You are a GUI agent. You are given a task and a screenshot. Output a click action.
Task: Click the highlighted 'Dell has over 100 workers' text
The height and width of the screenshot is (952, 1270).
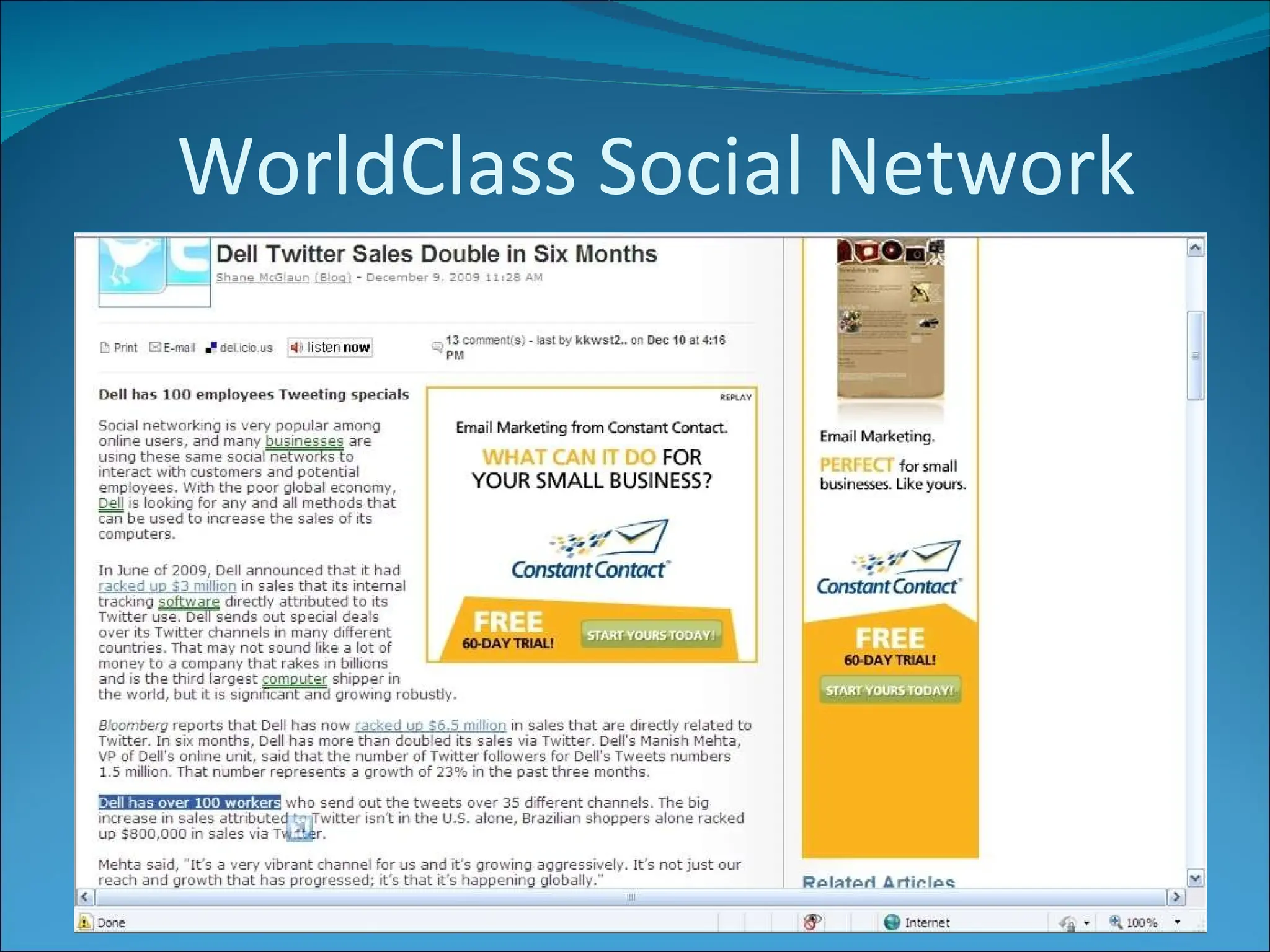(189, 803)
